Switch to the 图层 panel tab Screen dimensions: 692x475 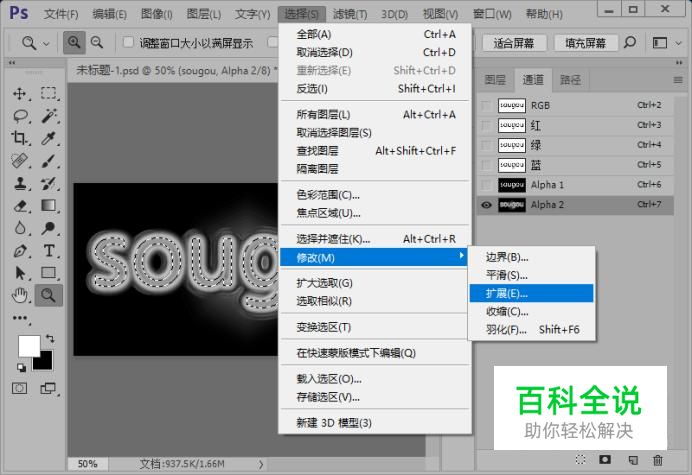coord(495,80)
